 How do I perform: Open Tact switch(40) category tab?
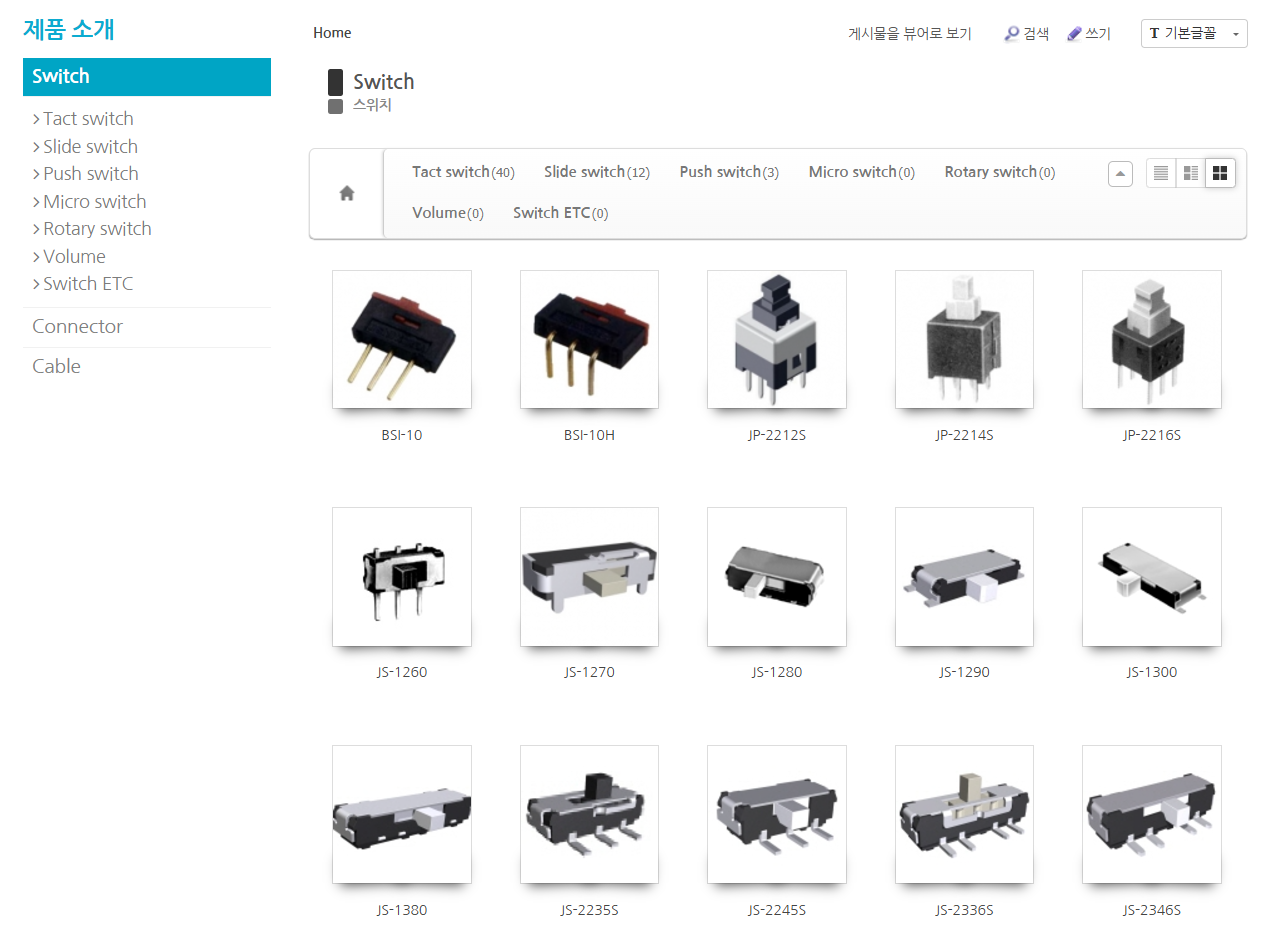(x=463, y=172)
